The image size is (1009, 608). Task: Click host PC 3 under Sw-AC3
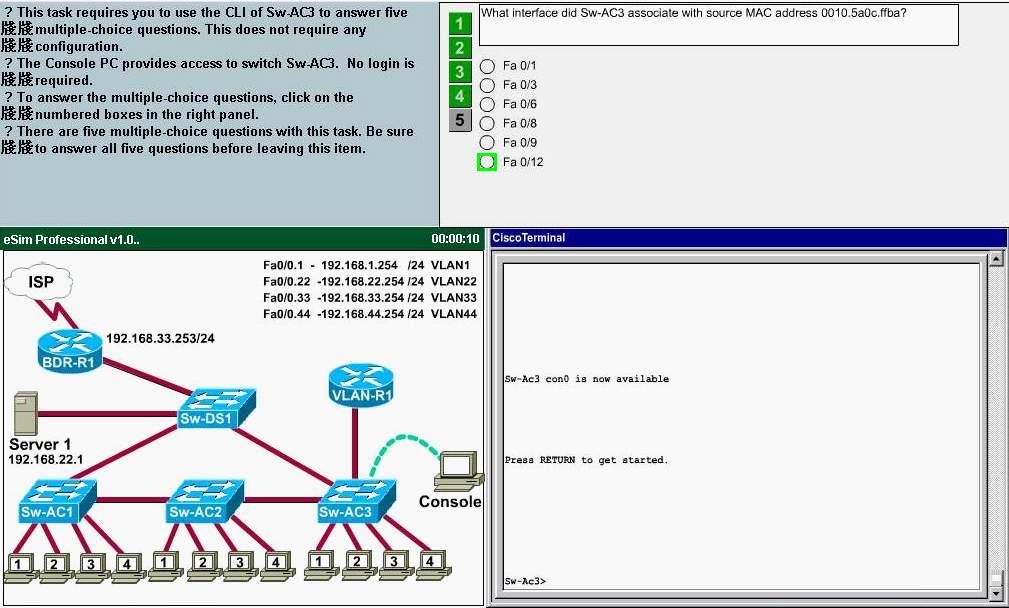396,564
